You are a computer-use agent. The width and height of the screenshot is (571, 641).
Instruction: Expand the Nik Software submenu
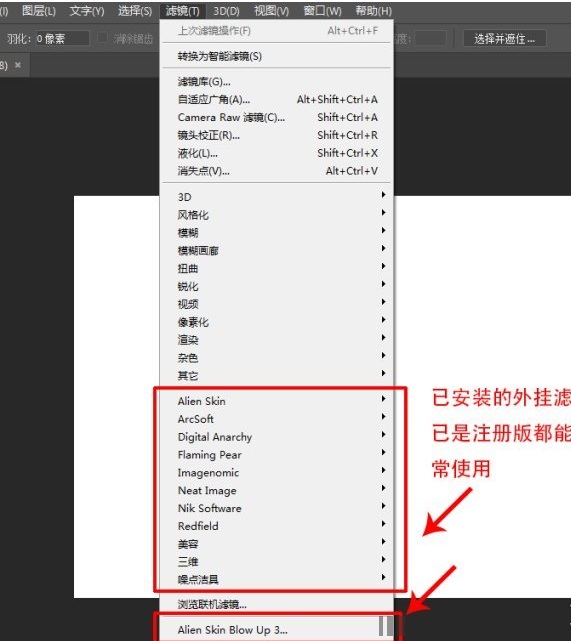277,508
